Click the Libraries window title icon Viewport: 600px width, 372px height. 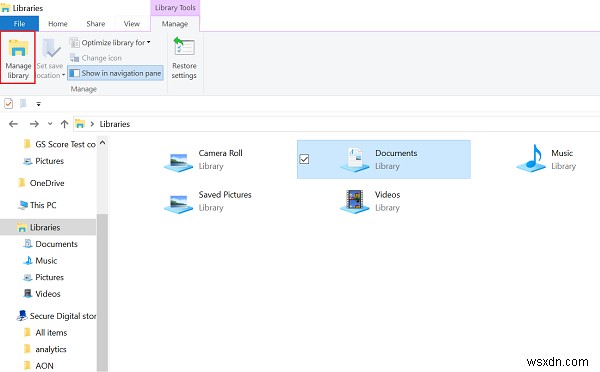[x=5, y=8]
